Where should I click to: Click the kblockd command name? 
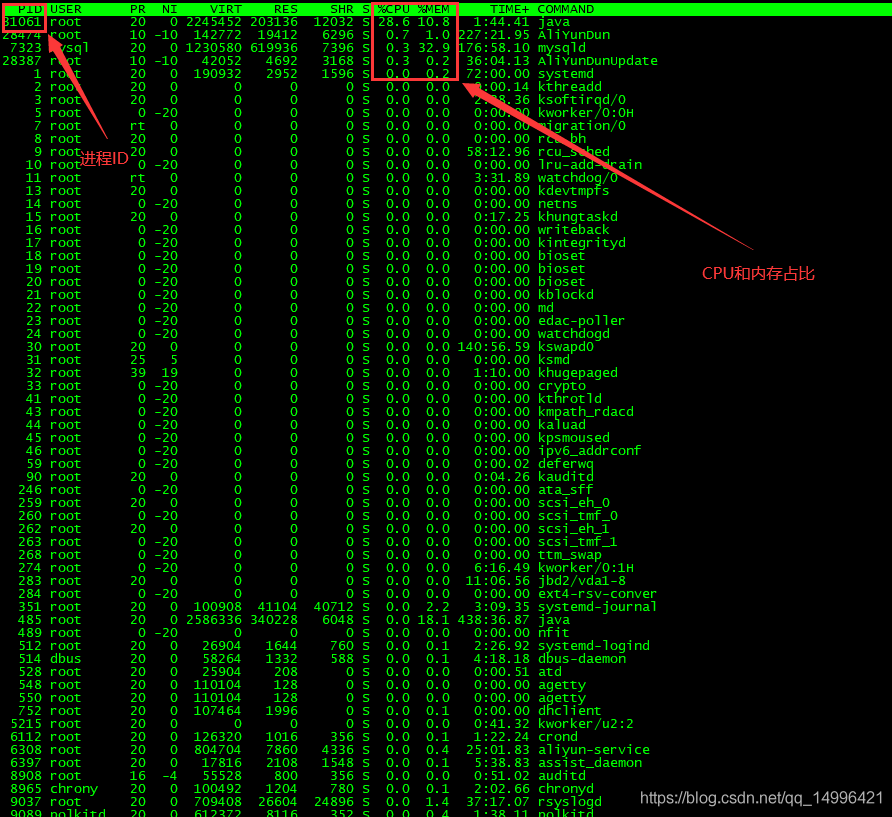566,295
